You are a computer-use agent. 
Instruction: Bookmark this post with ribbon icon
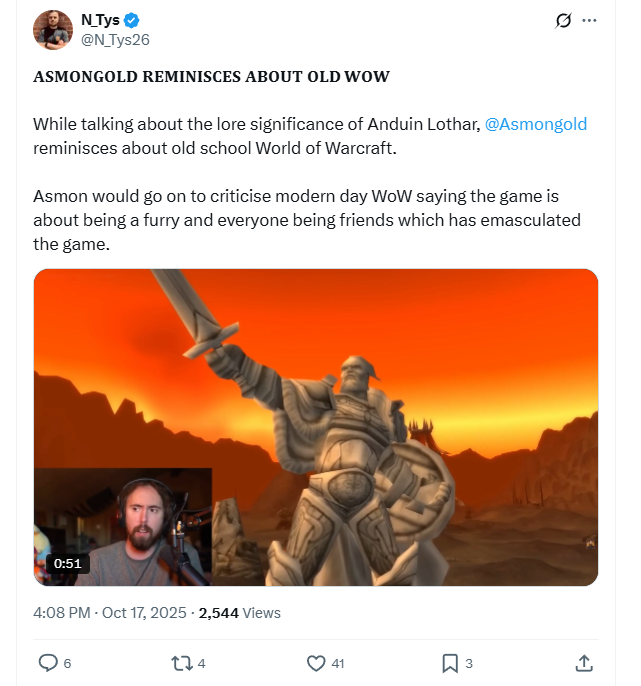click(450, 663)
